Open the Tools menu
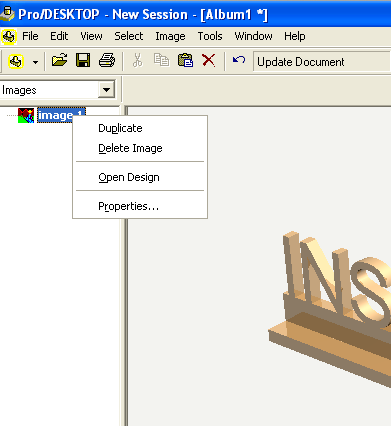Image resolution: width=391 pixels, height=426 pixels. pos(210,36)
